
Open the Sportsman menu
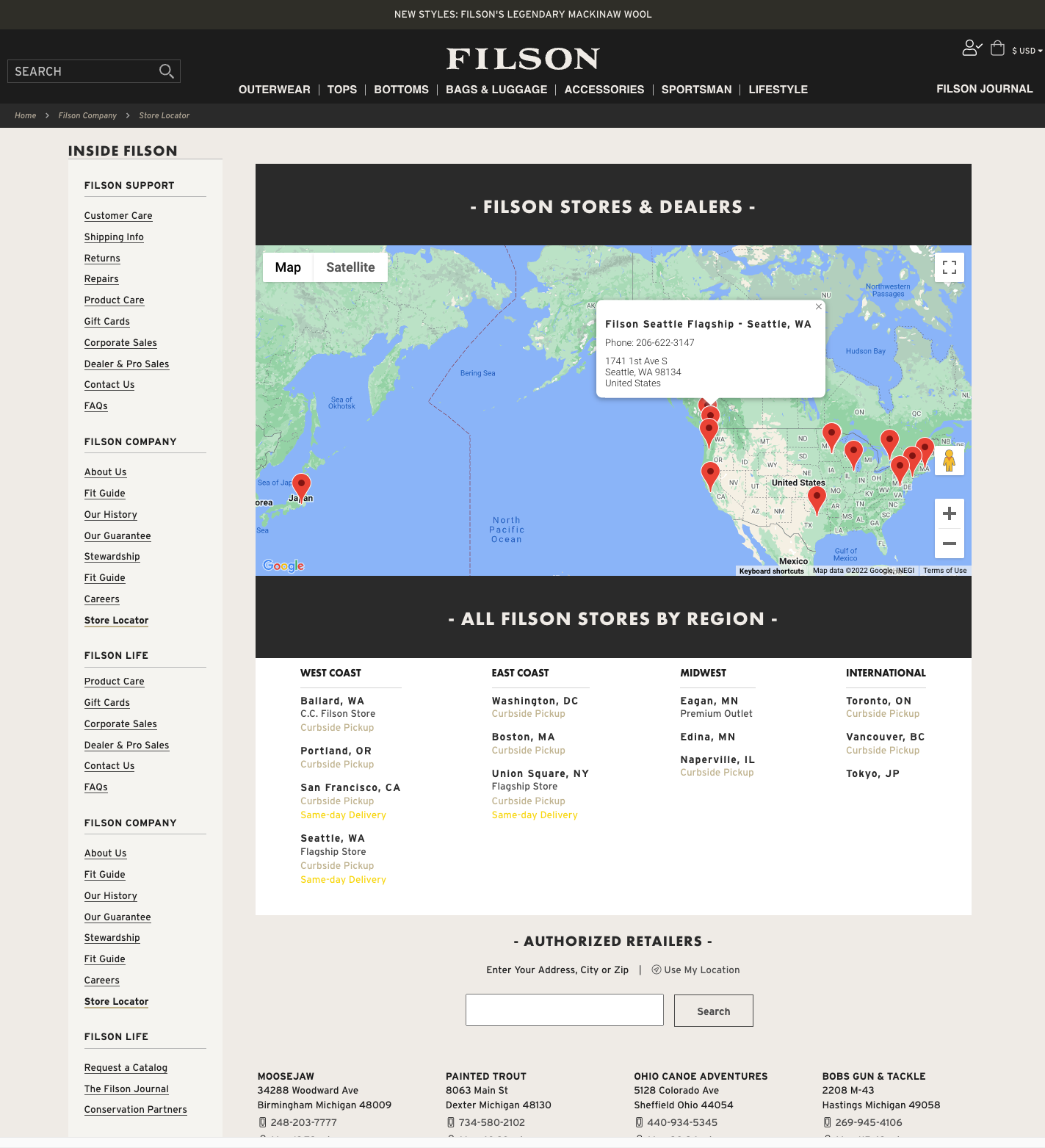[x=696, y=90]
